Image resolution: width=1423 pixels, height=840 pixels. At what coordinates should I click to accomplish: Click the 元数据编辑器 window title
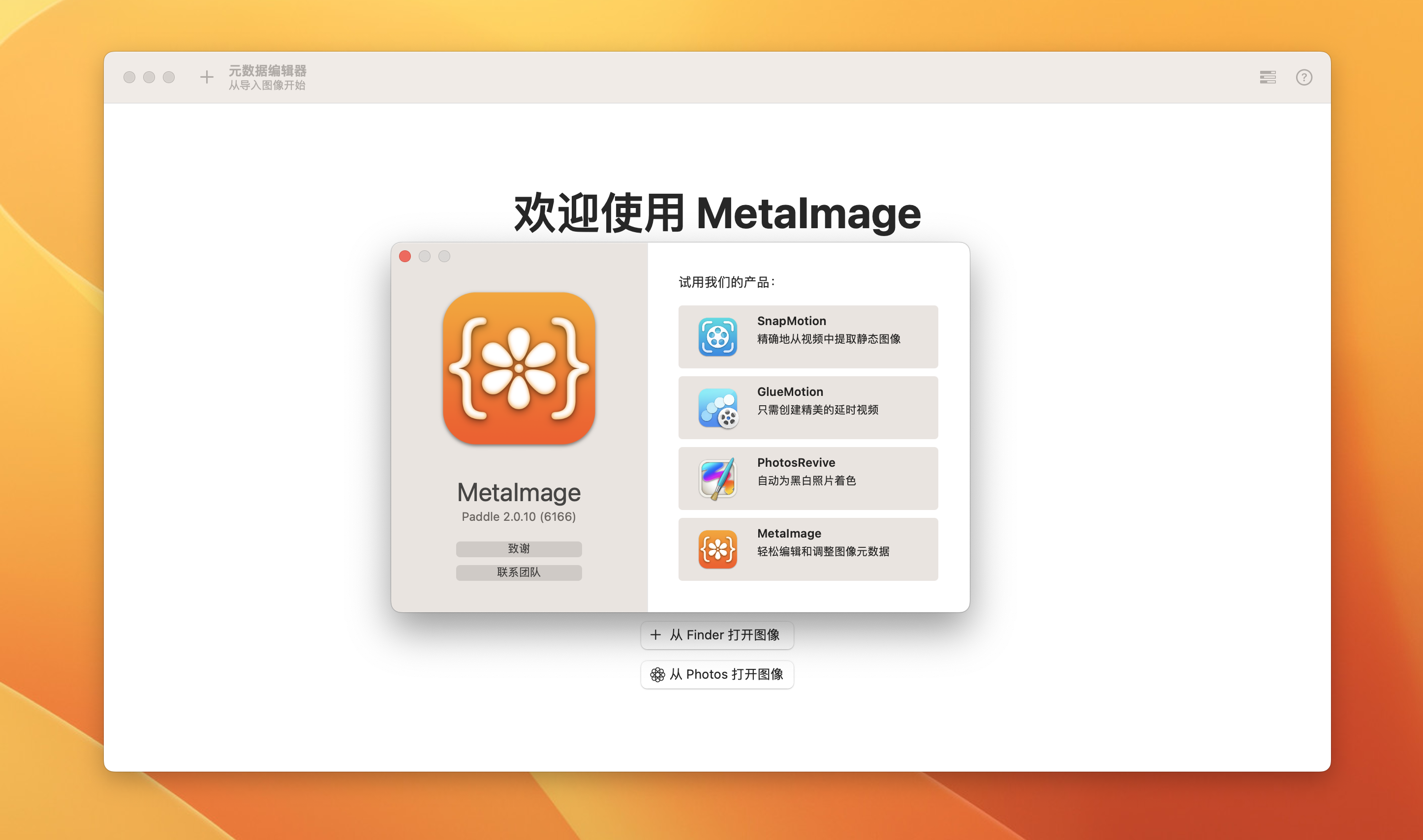pos(267,71)
